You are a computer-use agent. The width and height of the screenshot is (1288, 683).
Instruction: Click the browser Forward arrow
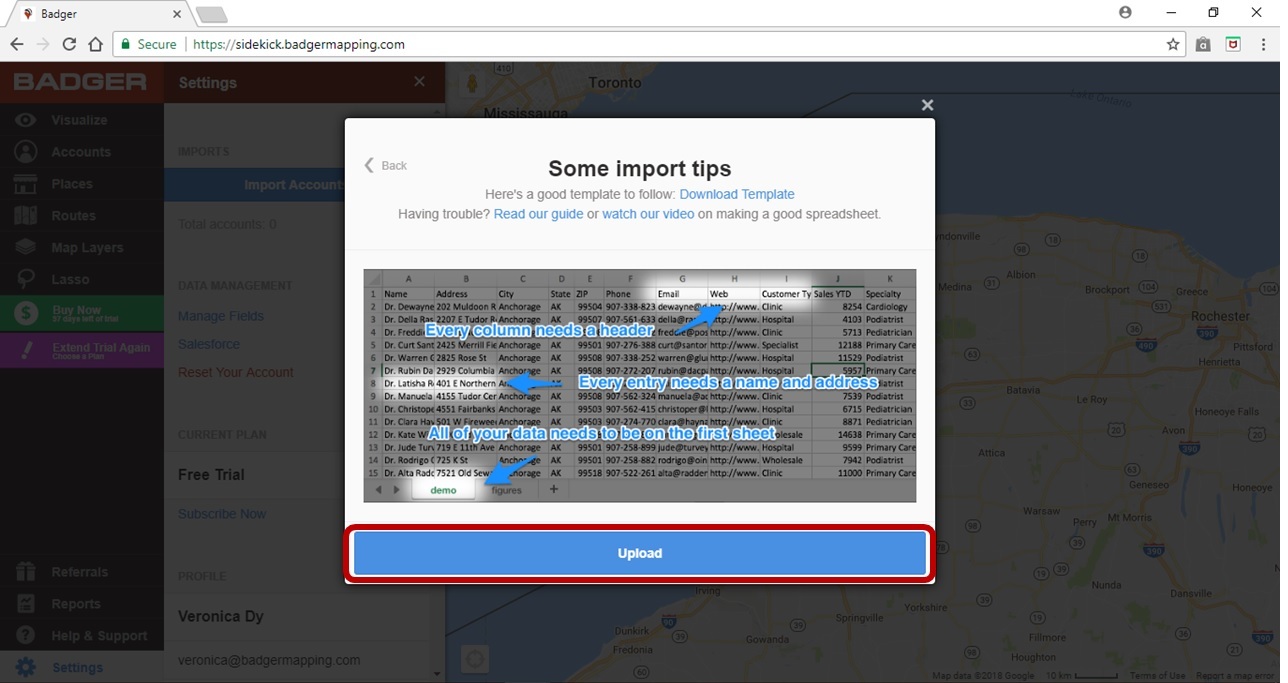(x=43, y=44)
